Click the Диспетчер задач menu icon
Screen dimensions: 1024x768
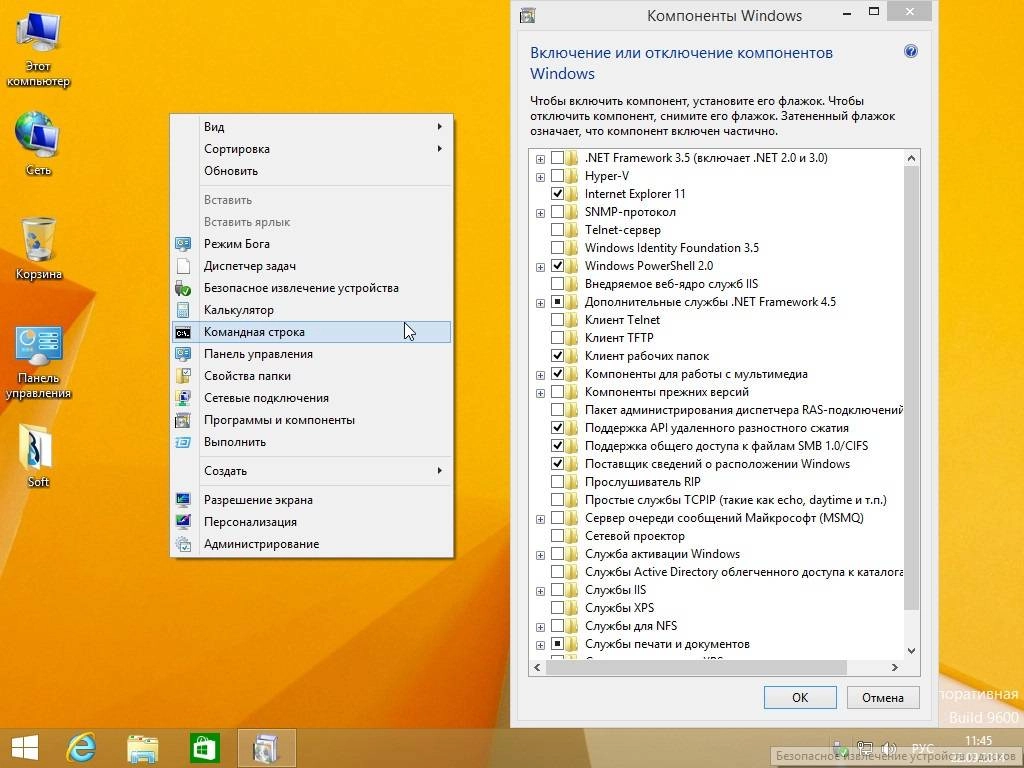pos(183,266)
